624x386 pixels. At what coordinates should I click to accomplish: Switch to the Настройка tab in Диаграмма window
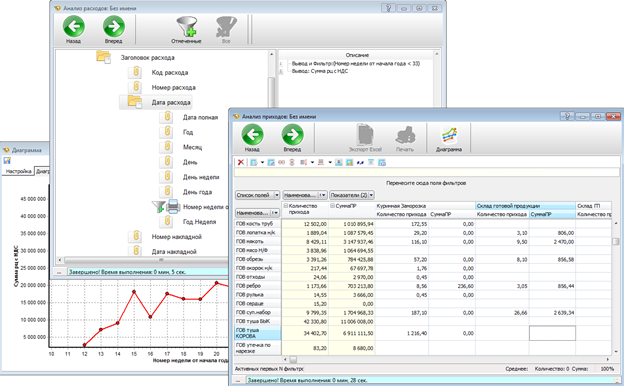pyautogui.click(x=18, y=171)
